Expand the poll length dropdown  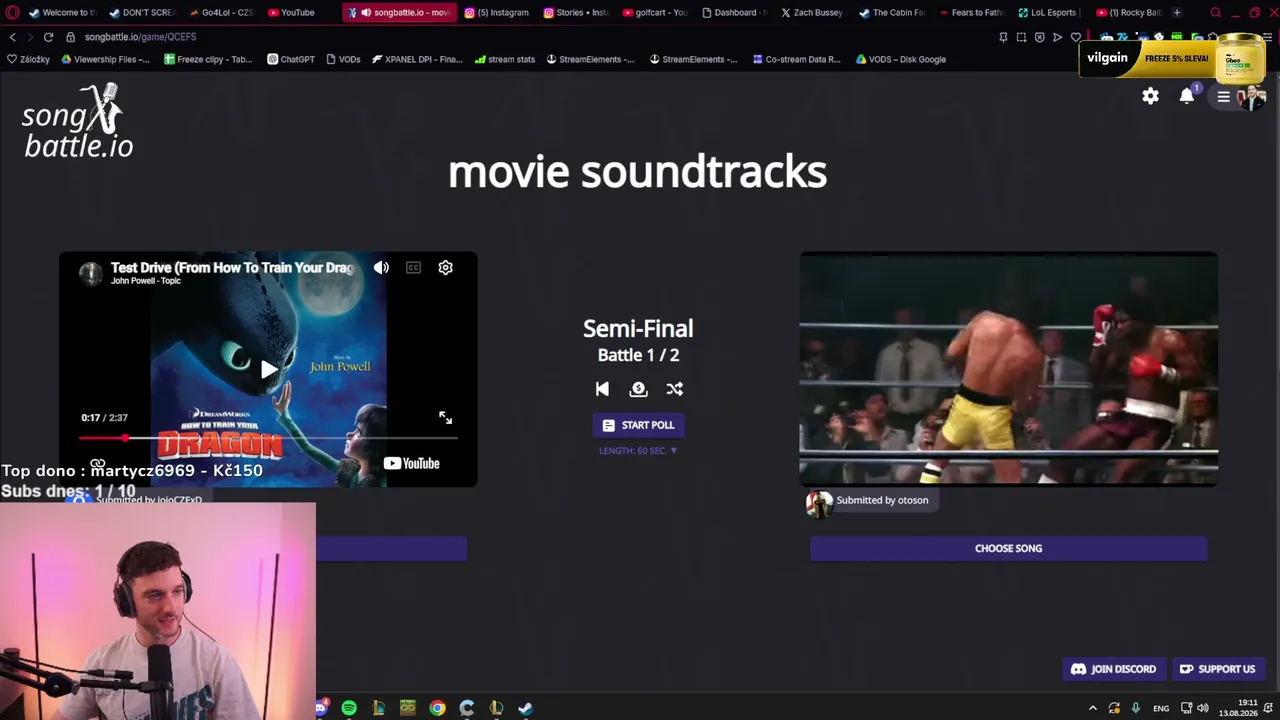coord(638,451)
